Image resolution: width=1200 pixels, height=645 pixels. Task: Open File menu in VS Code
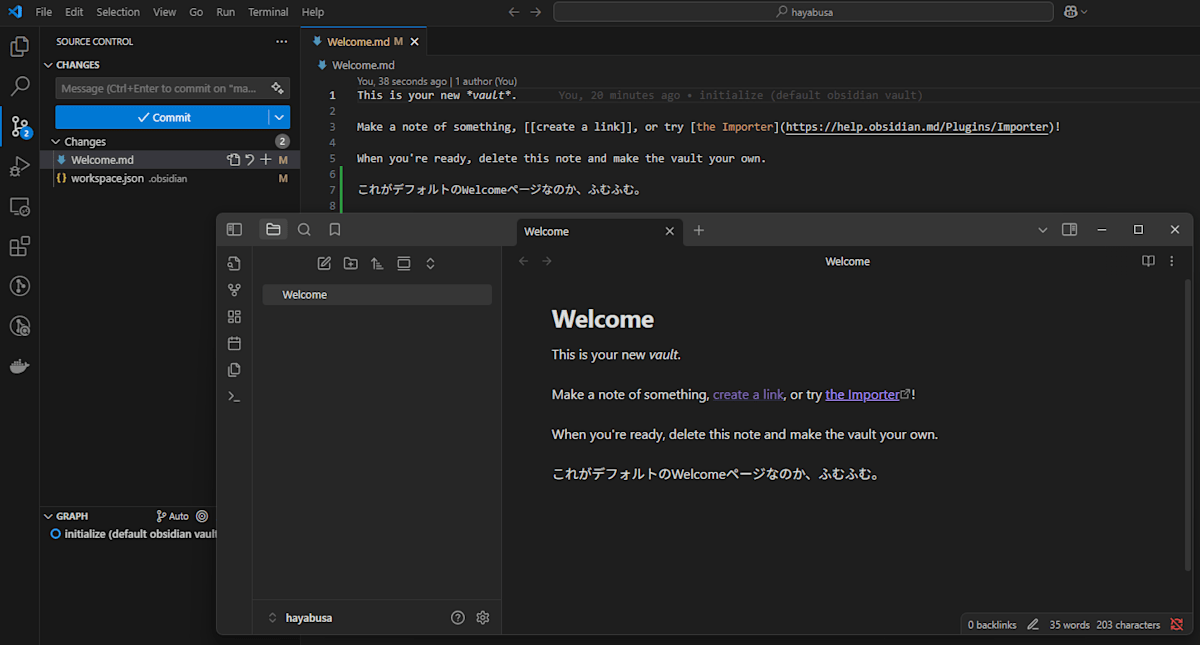44,12
